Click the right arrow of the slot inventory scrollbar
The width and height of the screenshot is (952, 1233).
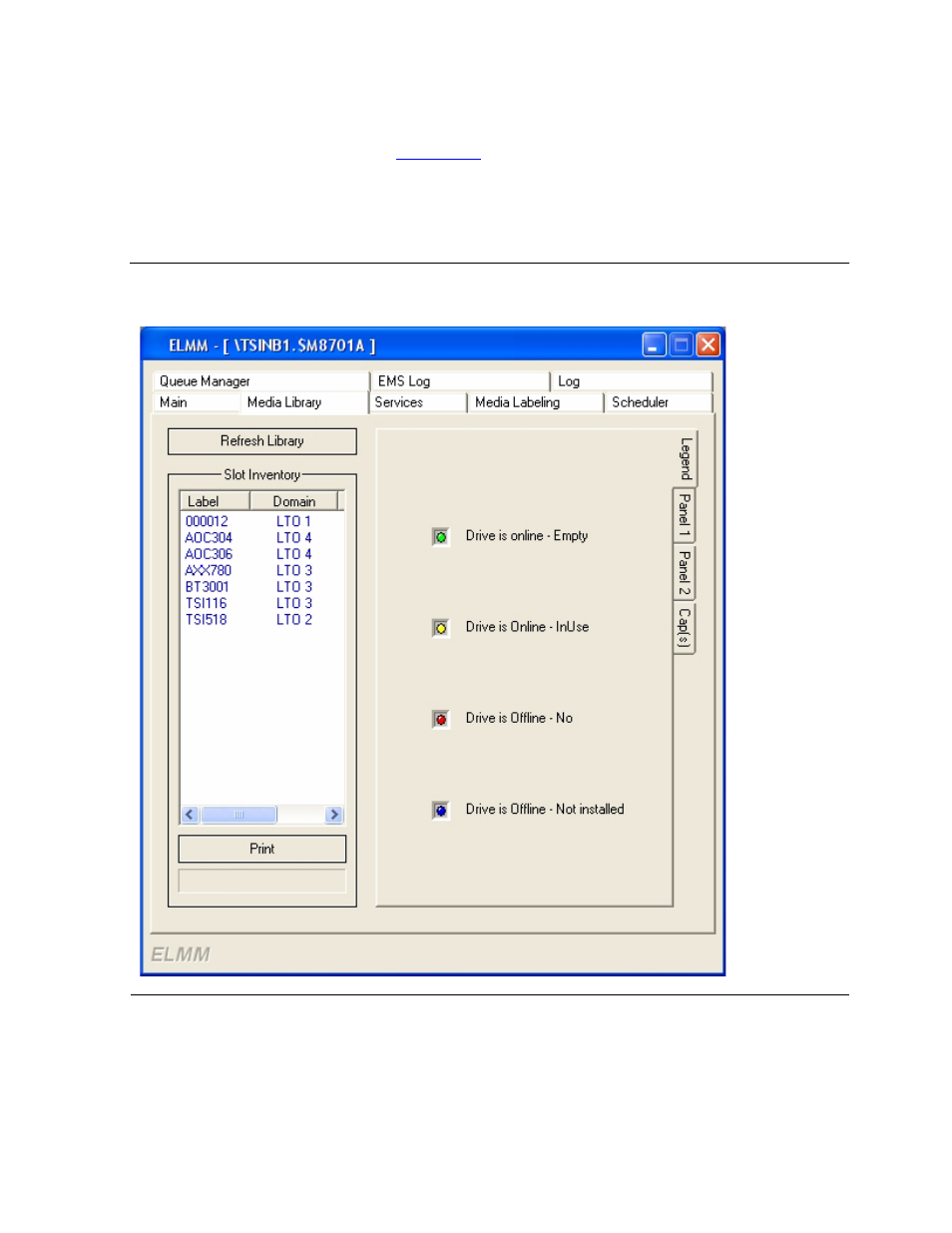[334, 815]
